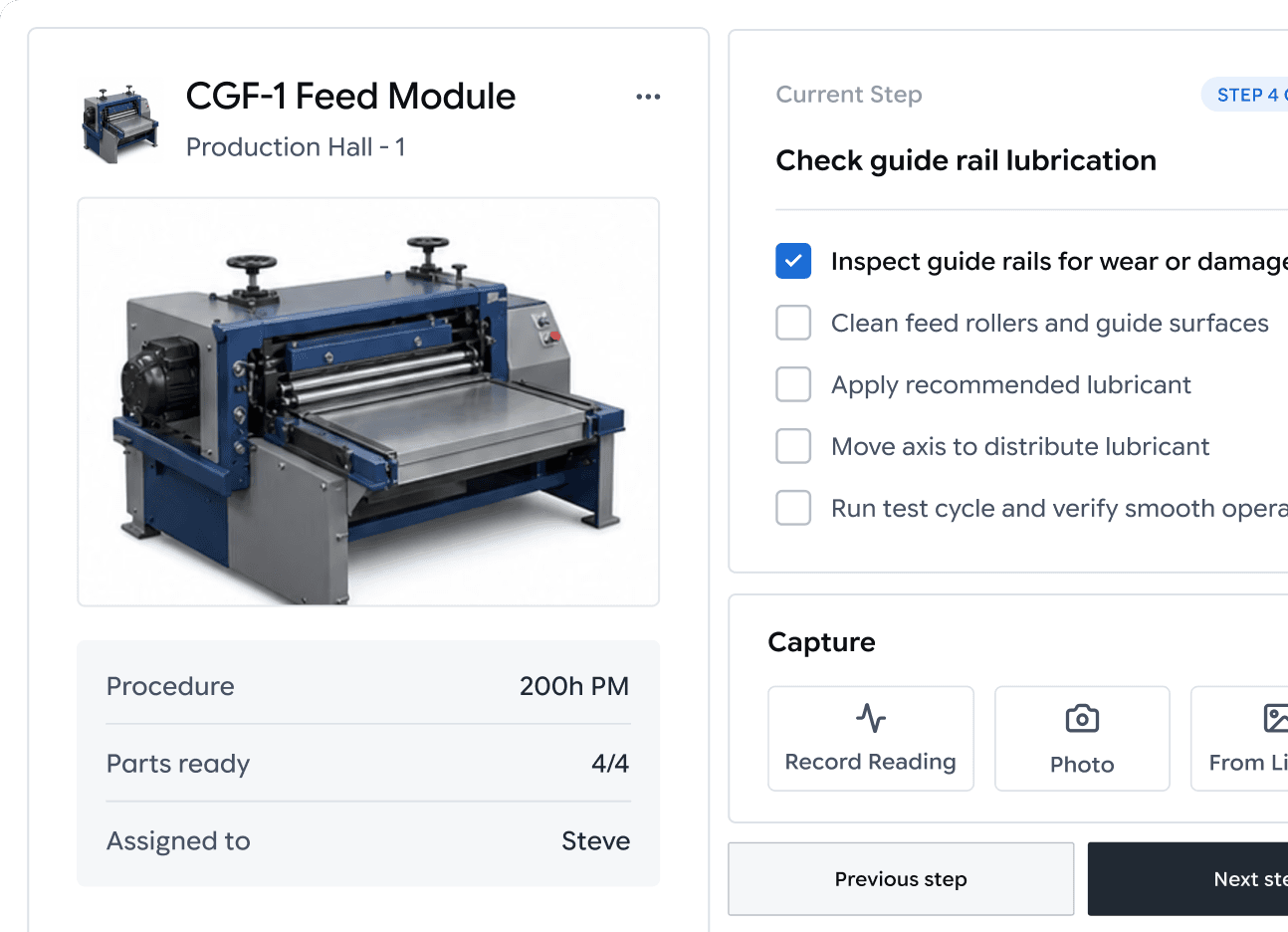
Task: Click the Record Reading pulse icon
Action: pos(871,718)
